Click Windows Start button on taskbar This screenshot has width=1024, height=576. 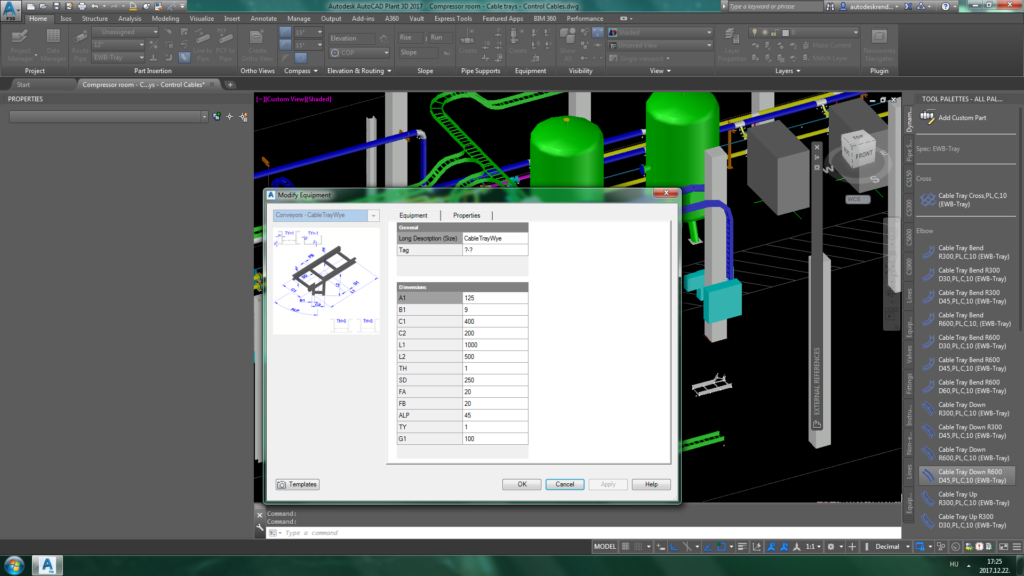(x=14, y=564)
